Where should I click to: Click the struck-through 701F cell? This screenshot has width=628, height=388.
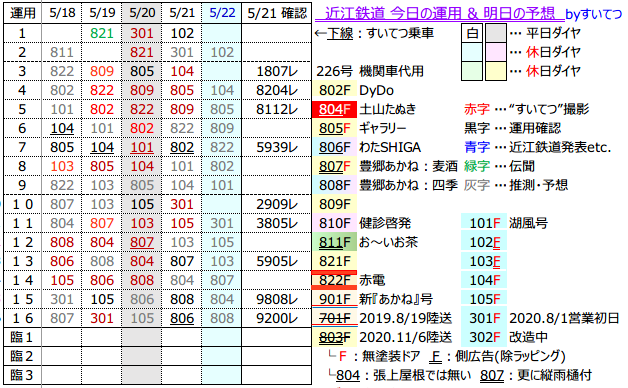tap(334, 318)
